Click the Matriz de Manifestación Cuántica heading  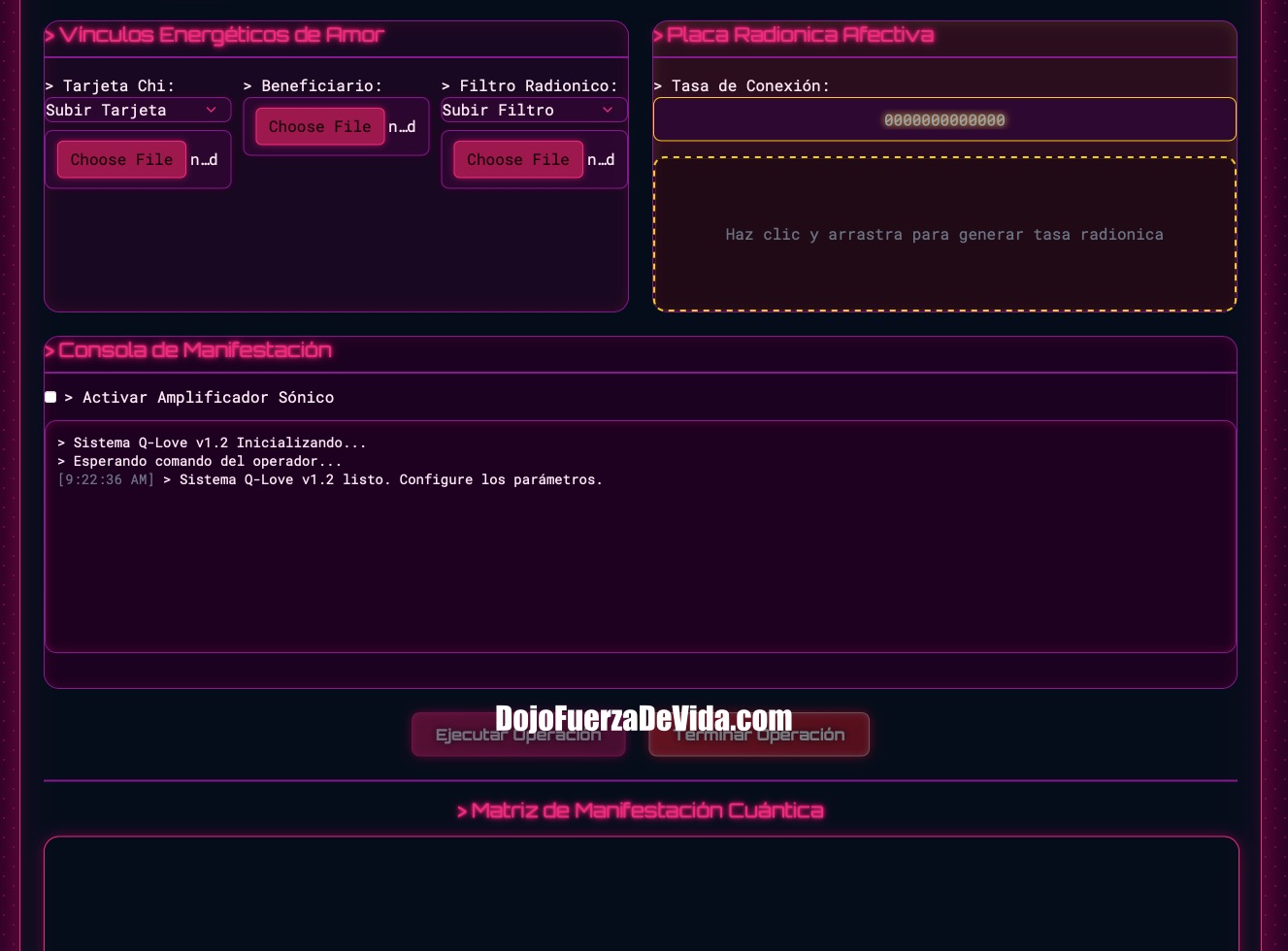click(641, 810)
